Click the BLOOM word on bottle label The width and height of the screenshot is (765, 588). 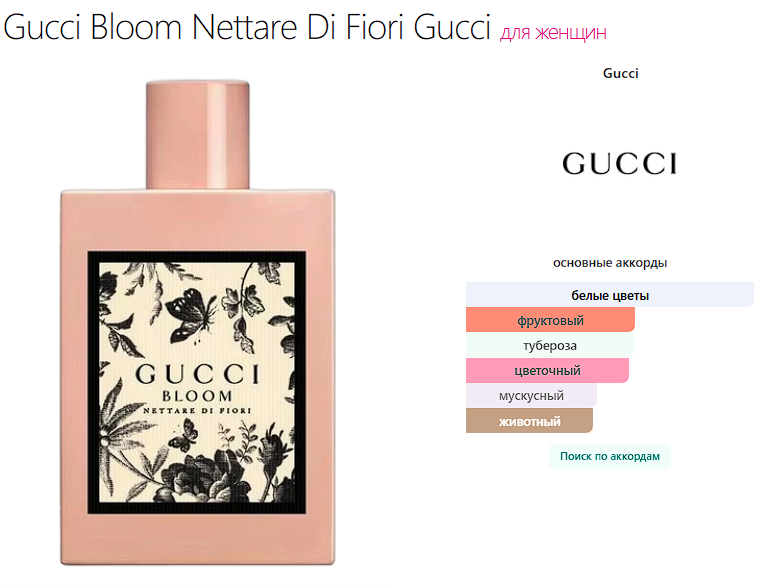[x=197, y=396]
